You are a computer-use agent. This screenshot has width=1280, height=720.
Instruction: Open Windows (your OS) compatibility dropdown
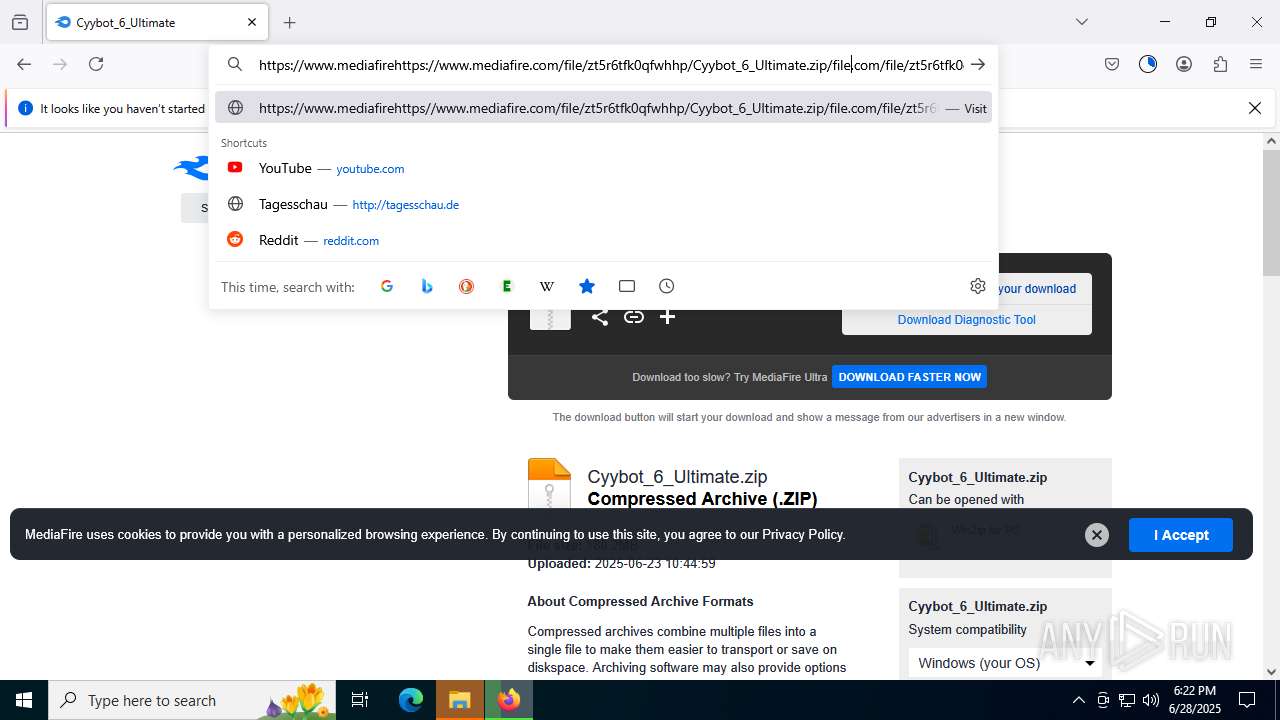[x=1005, y=663]
